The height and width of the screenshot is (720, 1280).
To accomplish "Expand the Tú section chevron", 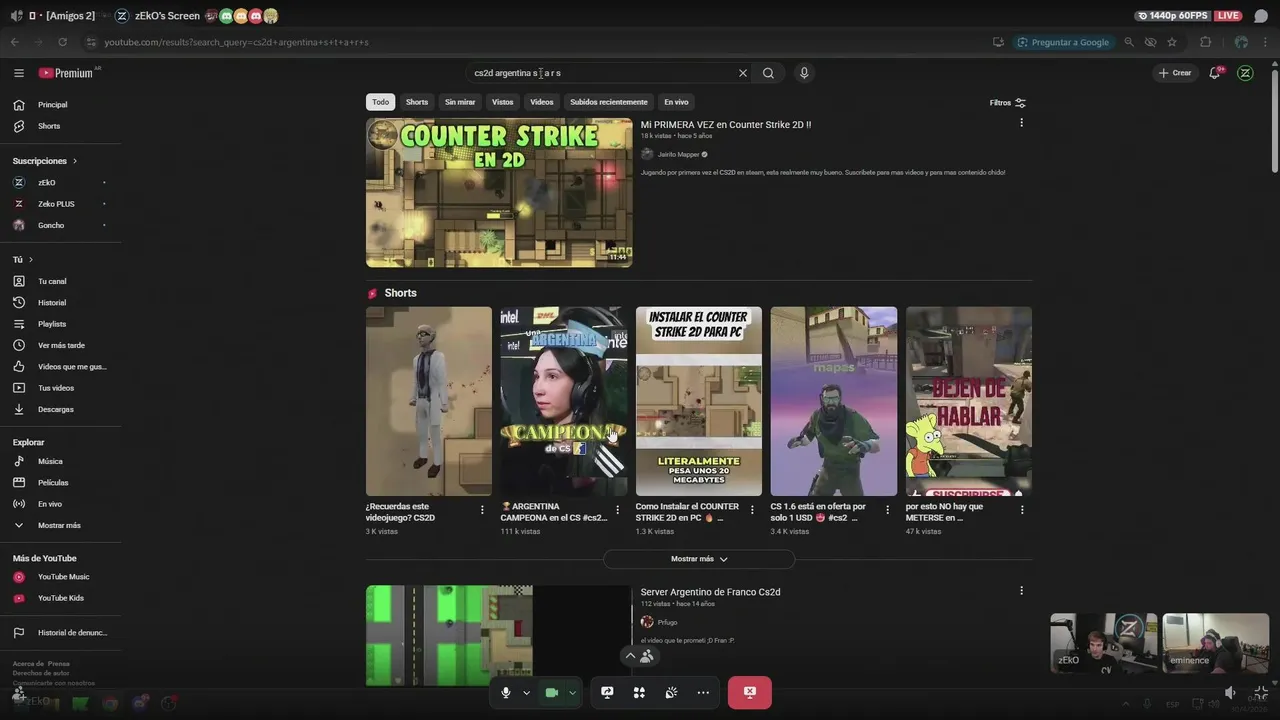I will pos(30,260).
